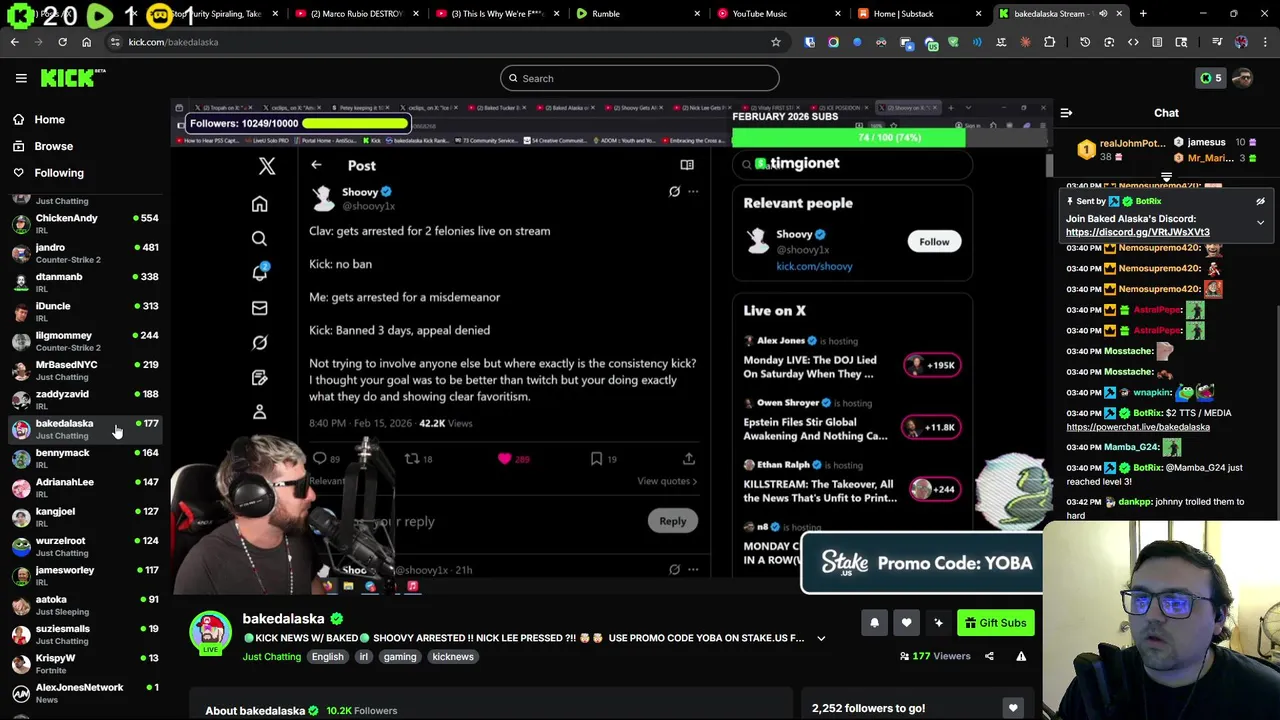Select dtanmanb channel in sidebar
1280x720 pixels.
click(x=84, y=282)
